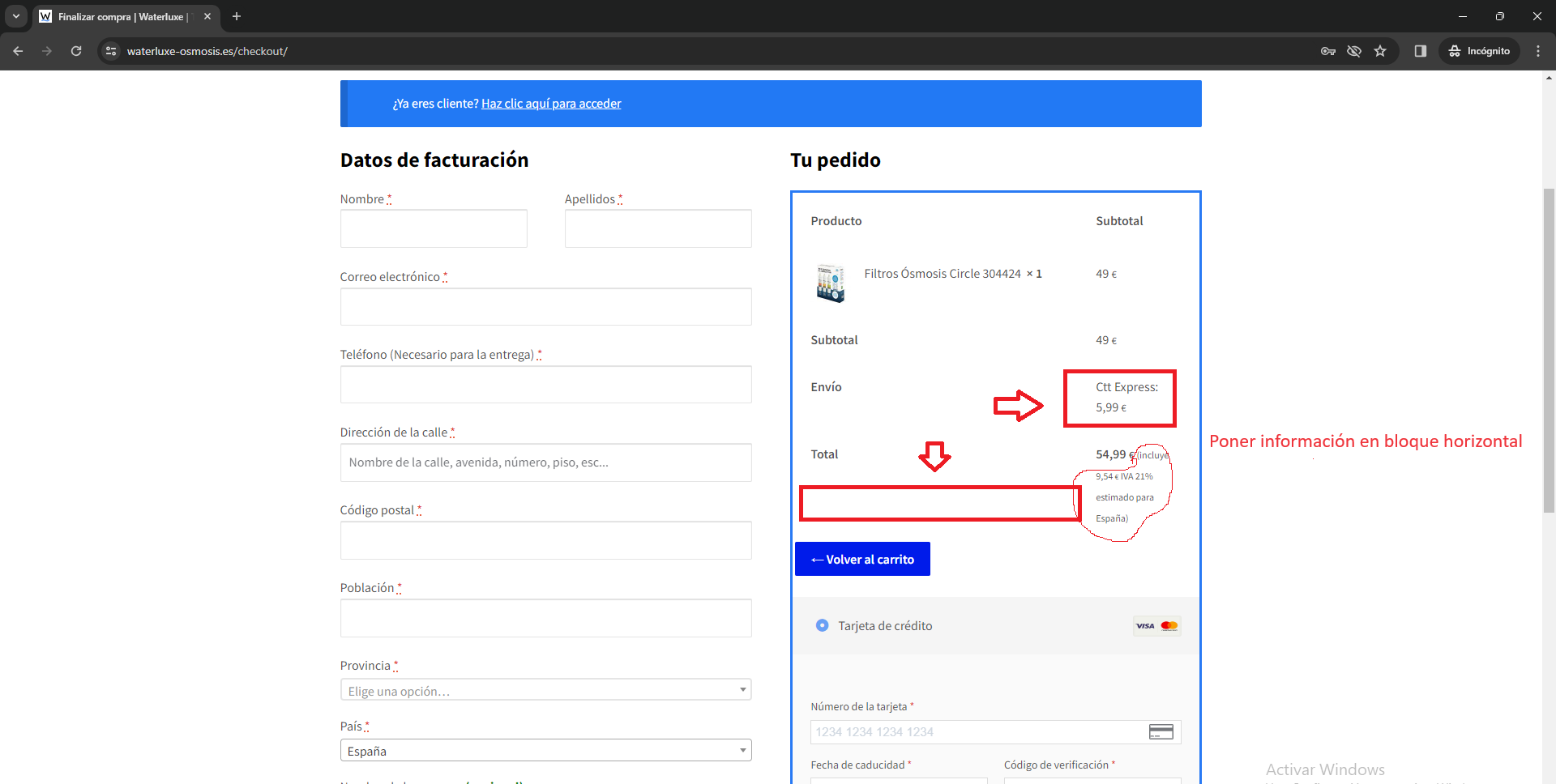Viewport: 1556px width, 784px height.
Task: Select the Tarjeta de crédito radio button
Action: (x=823, y=625)
